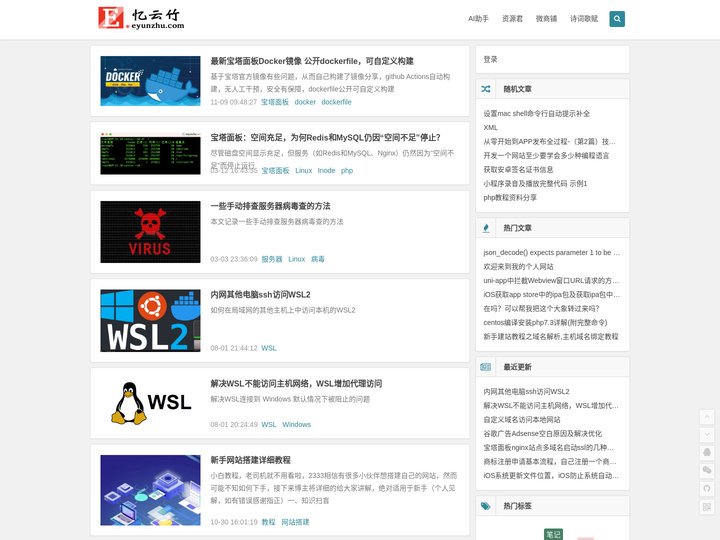The width and height of the screenshot is (720, 540).
Task: Click the 病毒 tag
Action: [x=317, y=259]
